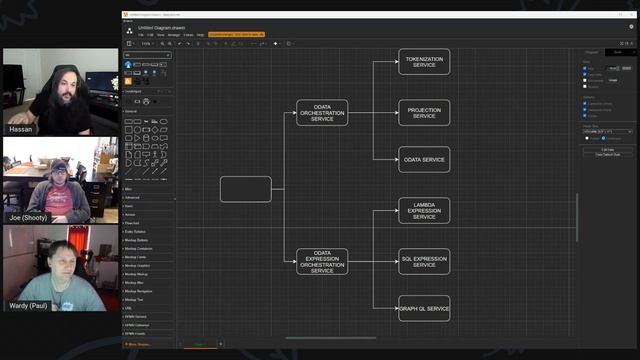Undo the last diagram change
Image resolution: width=640 pixels, height=360 pixels.
180,44
